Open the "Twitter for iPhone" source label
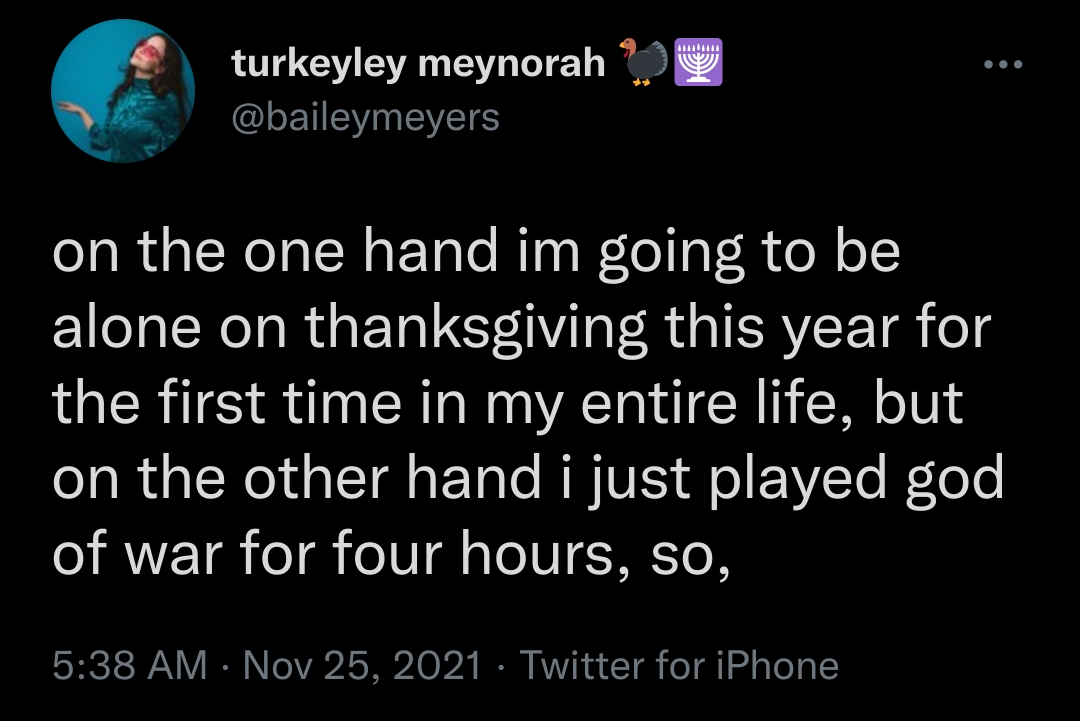The height and width of the screenshot is (721, 1080). click(680, 665)
